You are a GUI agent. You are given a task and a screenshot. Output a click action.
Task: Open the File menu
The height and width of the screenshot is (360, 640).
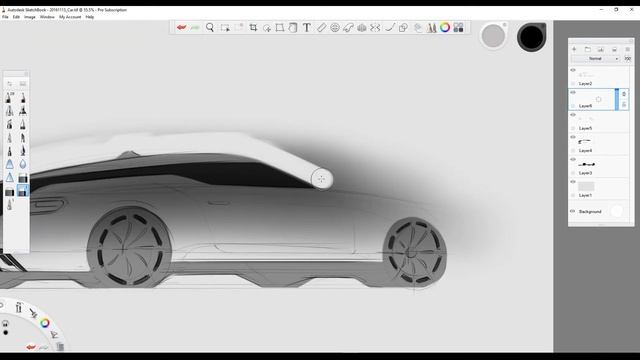tap(5, 17)
